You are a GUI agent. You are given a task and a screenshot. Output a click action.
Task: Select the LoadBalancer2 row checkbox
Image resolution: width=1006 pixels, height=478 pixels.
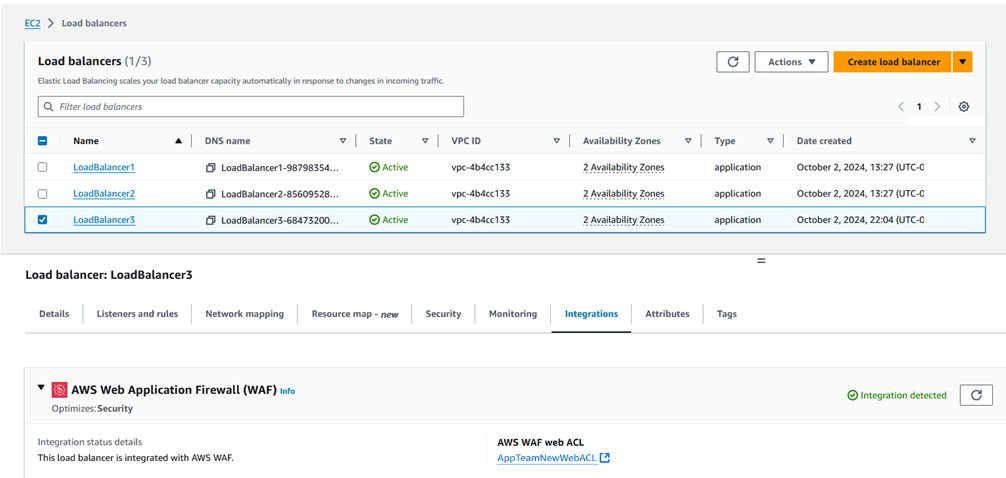[x=42, y=194]
